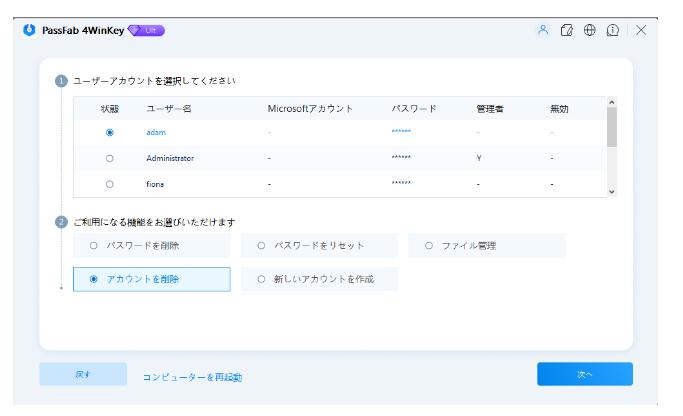The height and width of the screenshot is (416, 683).
Task: Select the Administrator account radio button
Action: click(109, 158)
